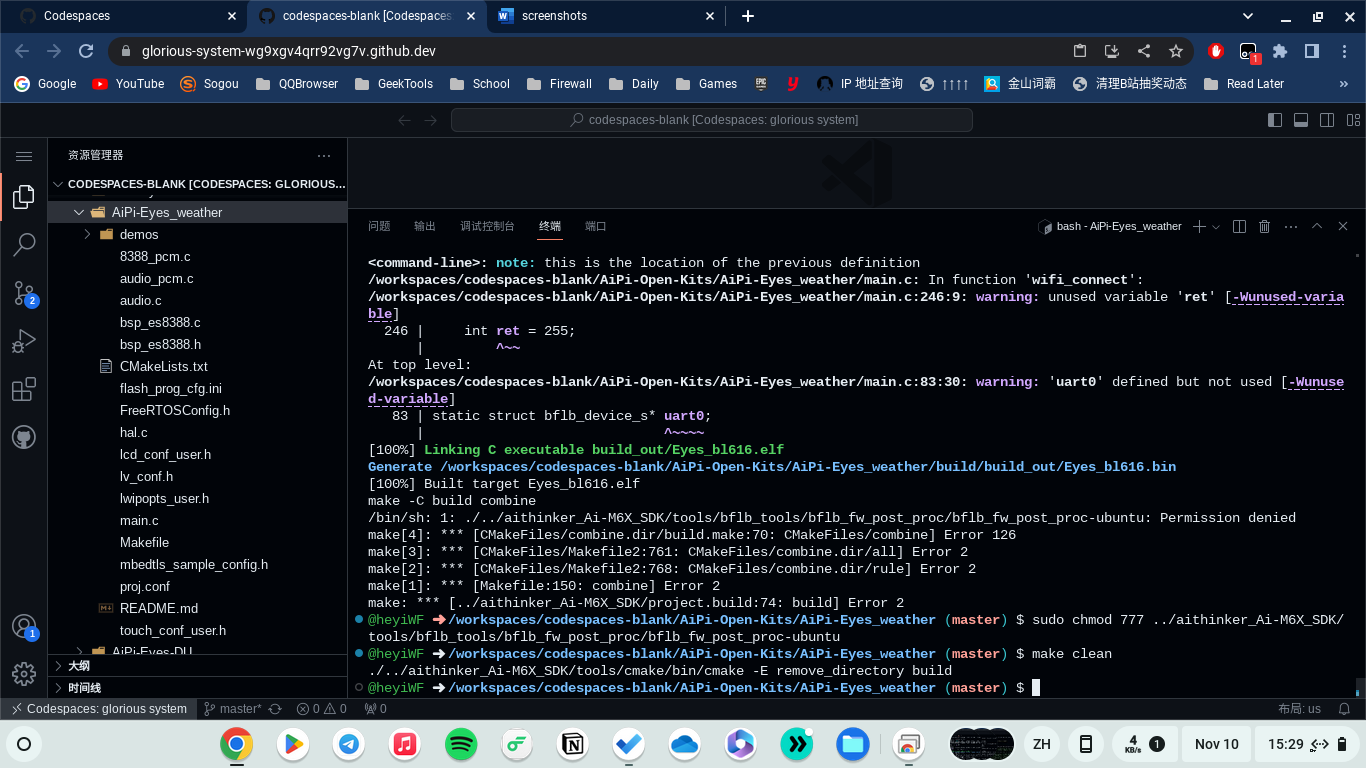Open README.md in the file tree
Viewport: 1366px width, 768px height.
159,608
